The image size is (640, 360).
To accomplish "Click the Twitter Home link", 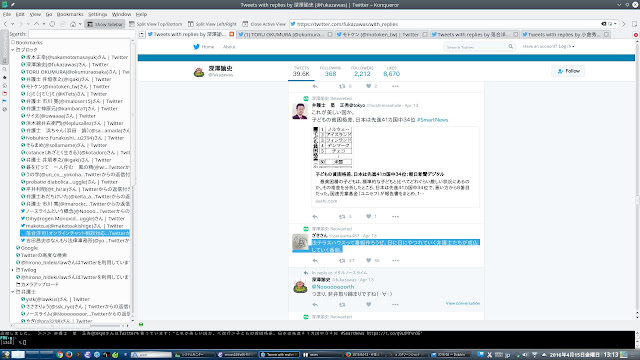I will (204, 47).
